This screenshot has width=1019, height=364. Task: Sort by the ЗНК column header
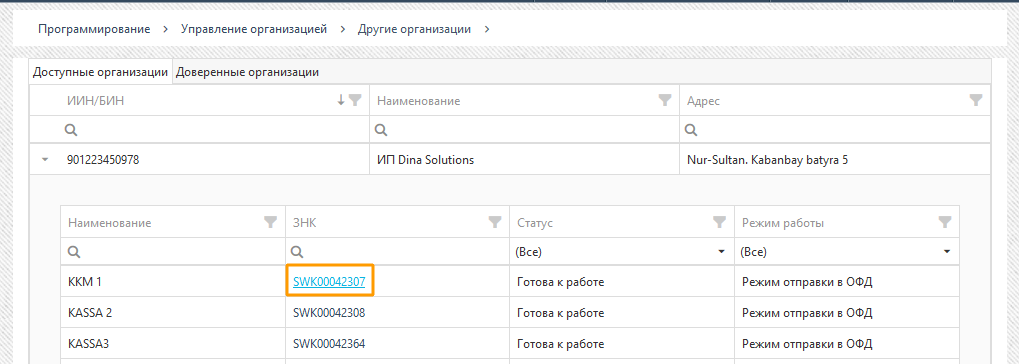pos(305,223)
